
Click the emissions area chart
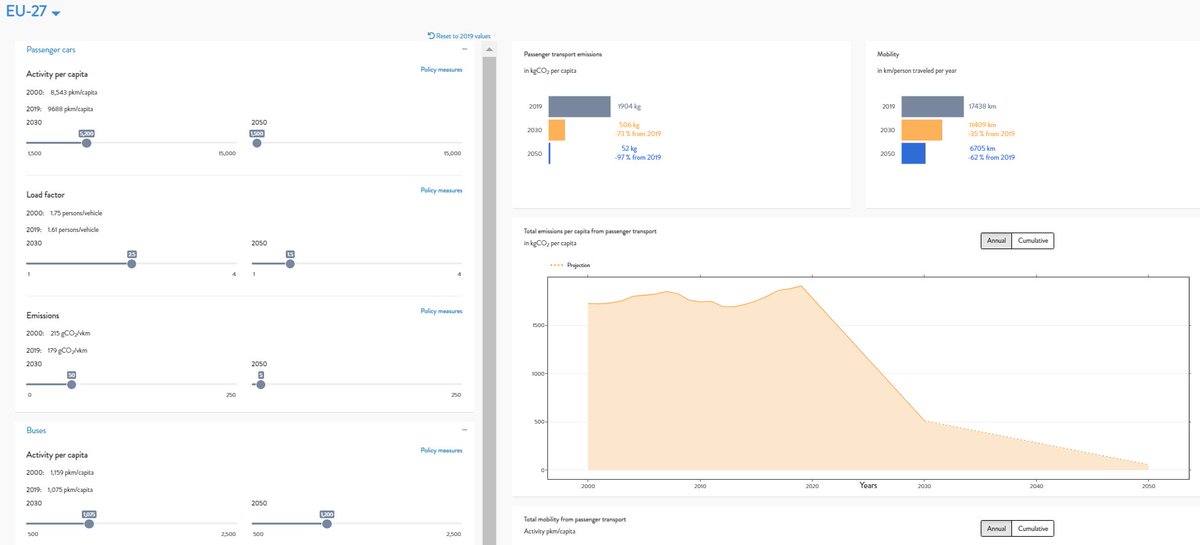tap(868, 378)
